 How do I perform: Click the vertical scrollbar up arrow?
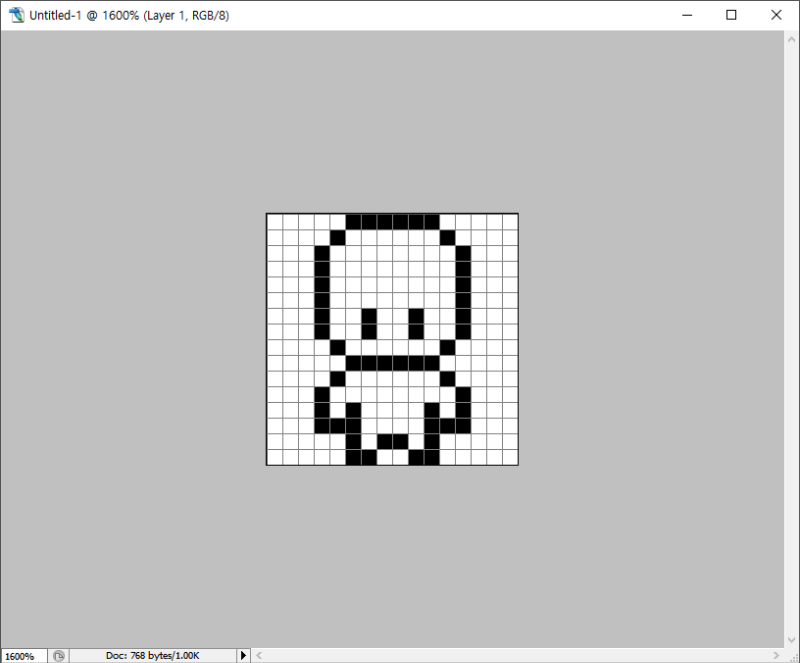[x=791, y=39]
